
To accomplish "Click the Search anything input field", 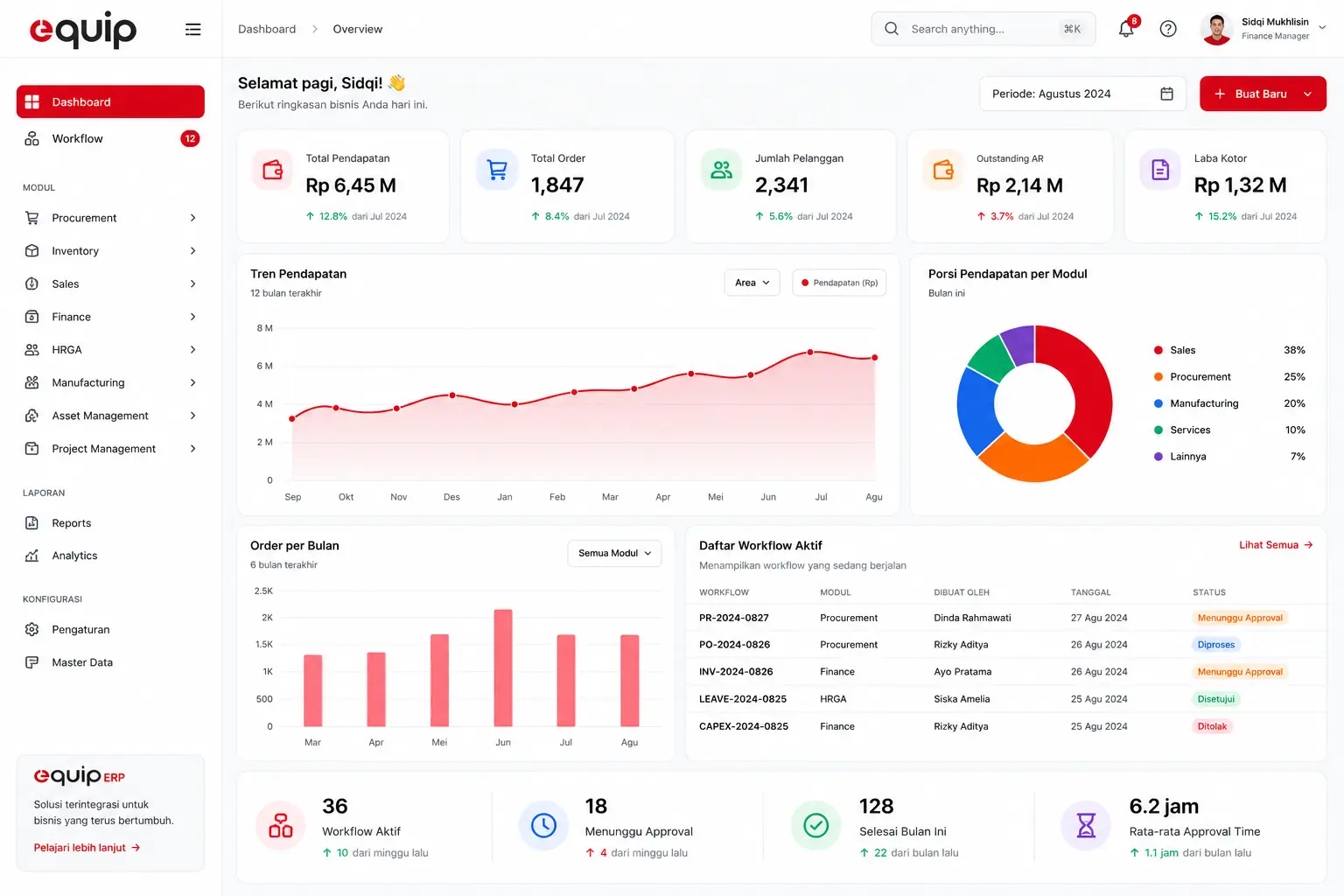I will click(983, 29).
